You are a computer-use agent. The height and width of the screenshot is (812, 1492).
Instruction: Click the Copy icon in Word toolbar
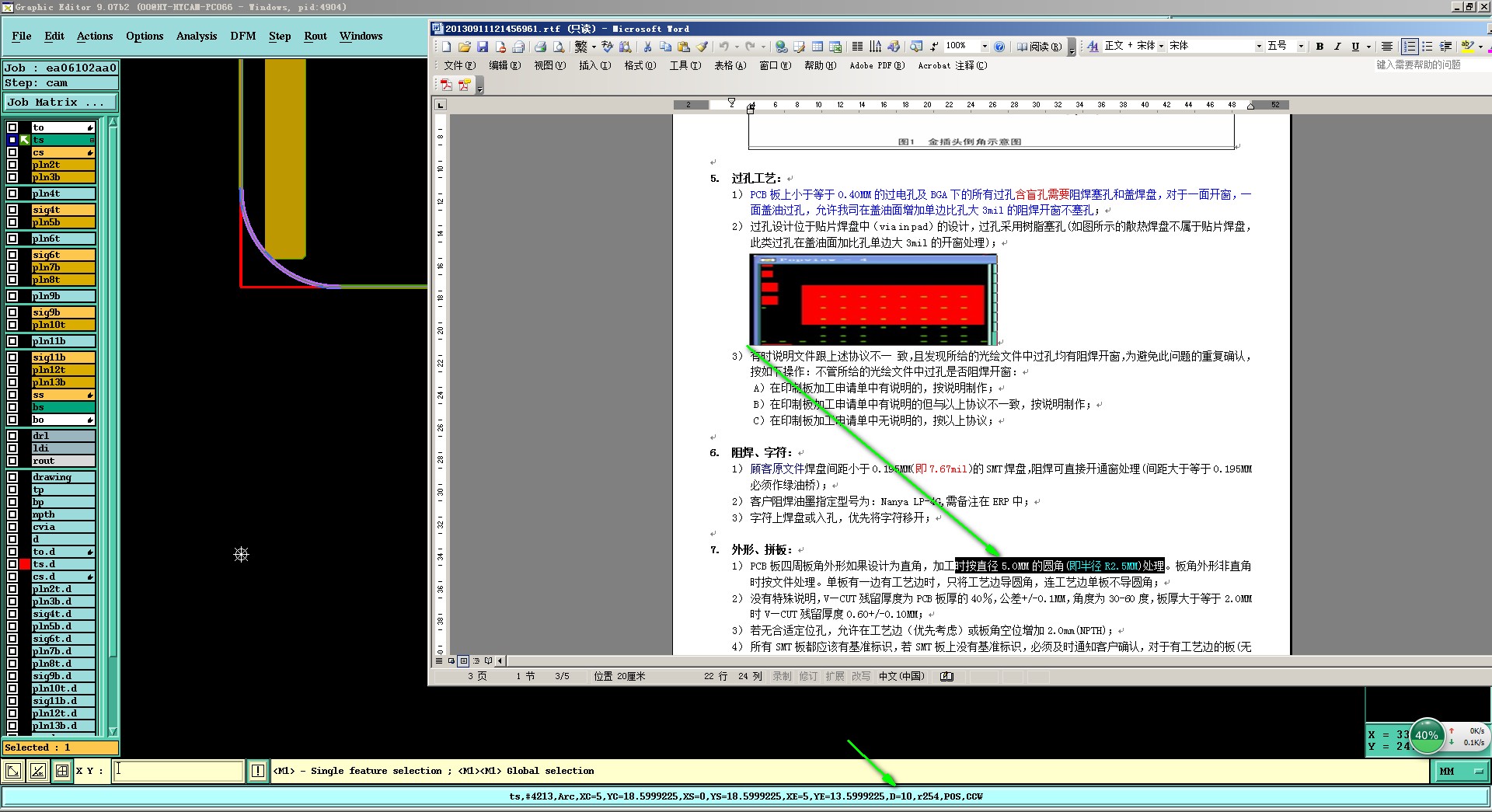coord(665,47)
